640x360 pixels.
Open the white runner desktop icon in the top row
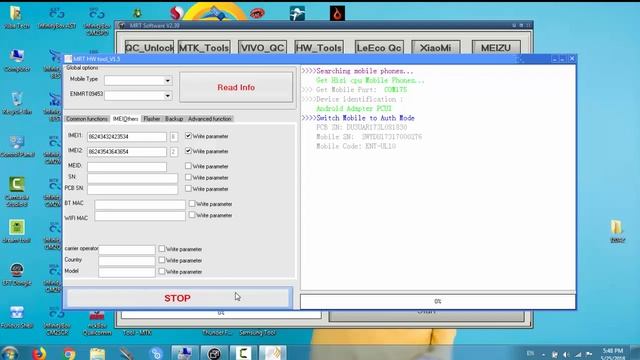(297, 13)
